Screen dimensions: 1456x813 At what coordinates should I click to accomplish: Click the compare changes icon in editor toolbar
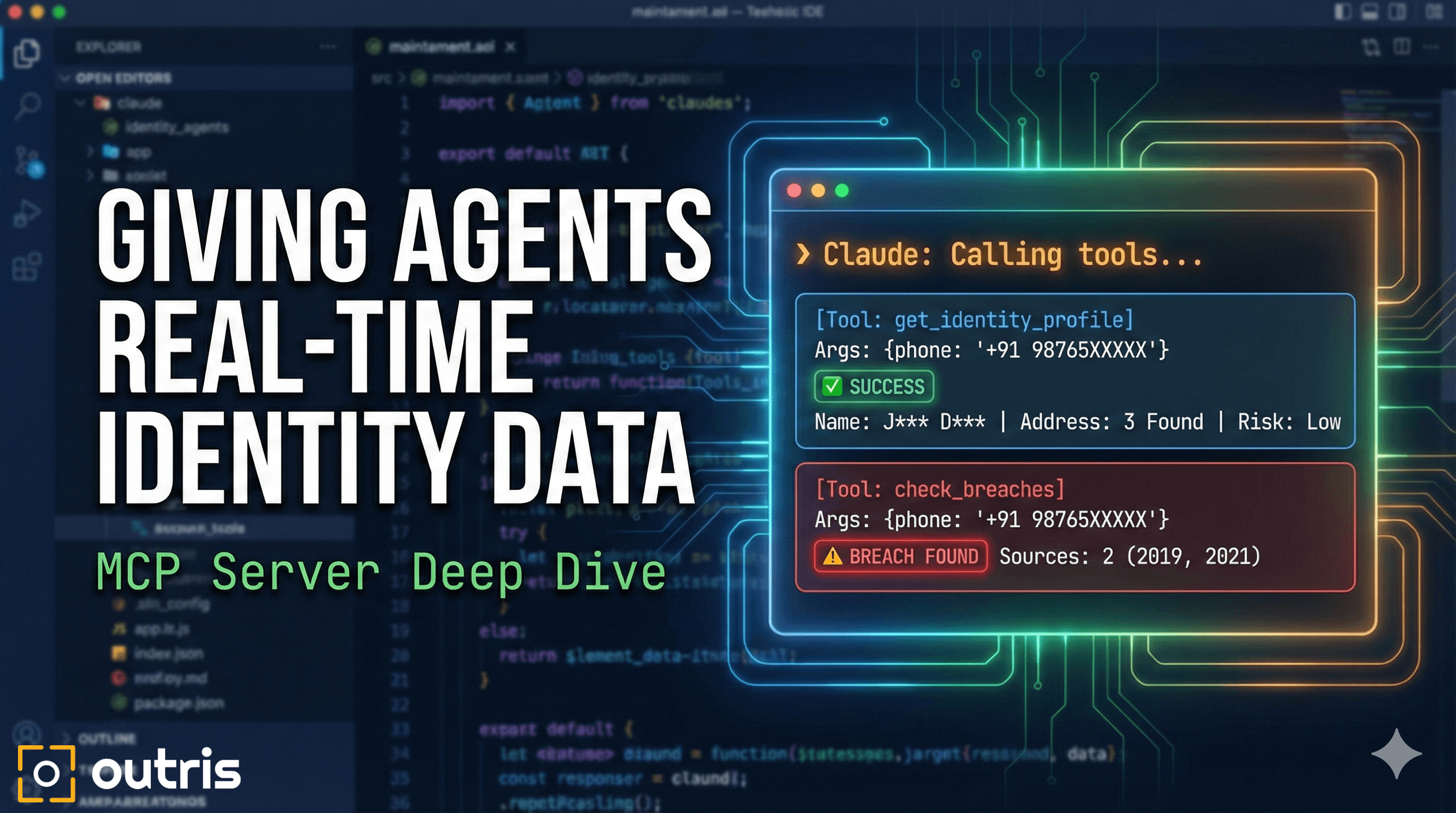pos(1371,47)
